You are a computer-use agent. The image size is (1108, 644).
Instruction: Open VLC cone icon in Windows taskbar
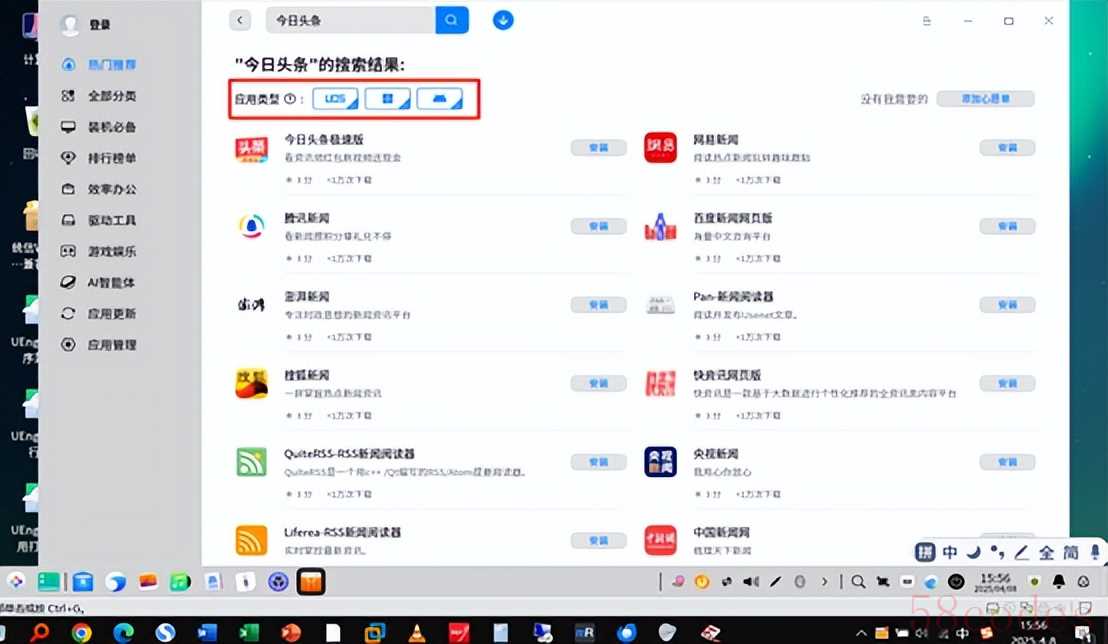417,632
